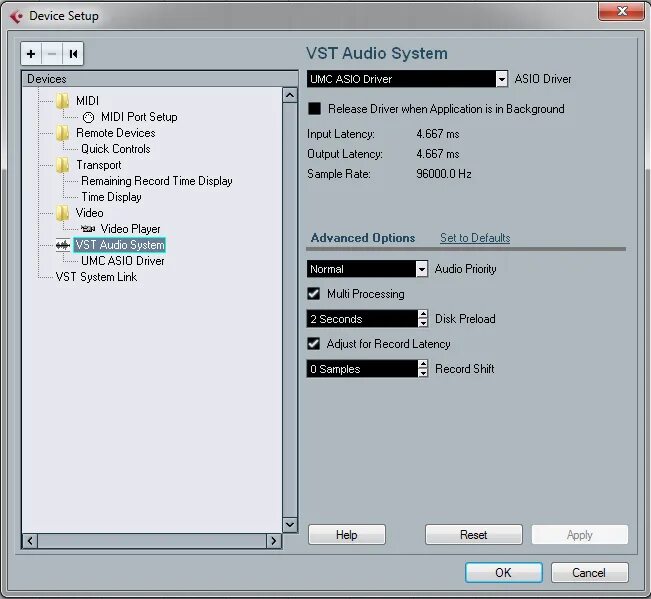Select VST Audio System tree item
651x599 pixels.
[x=120, y=245]
